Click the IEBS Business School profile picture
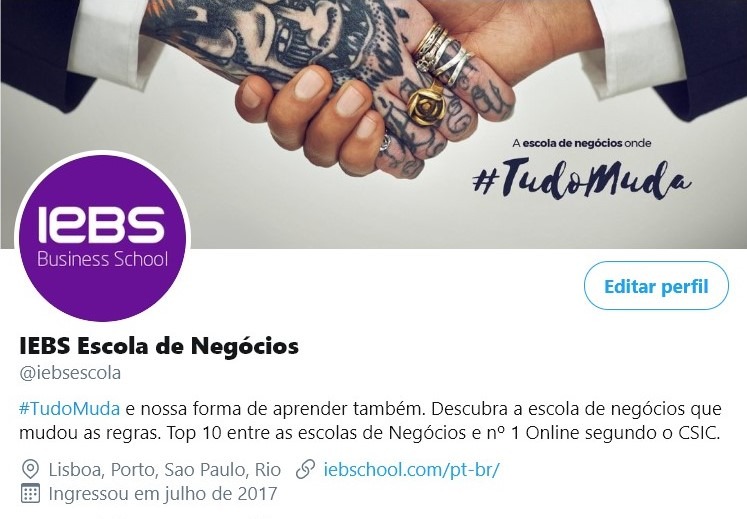The image size is (747, 519). (102, 237)
